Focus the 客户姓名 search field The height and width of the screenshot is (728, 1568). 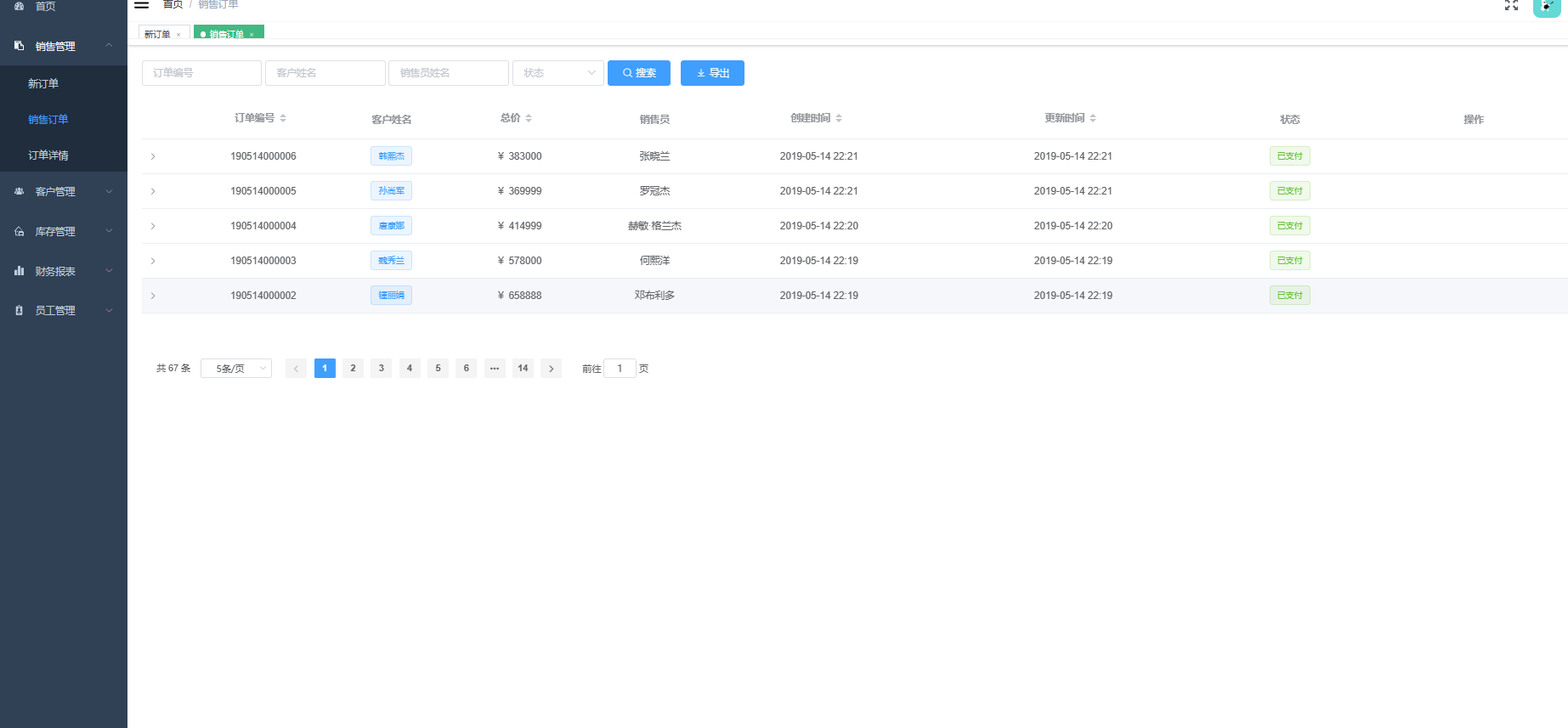click(x=325, y=73)
